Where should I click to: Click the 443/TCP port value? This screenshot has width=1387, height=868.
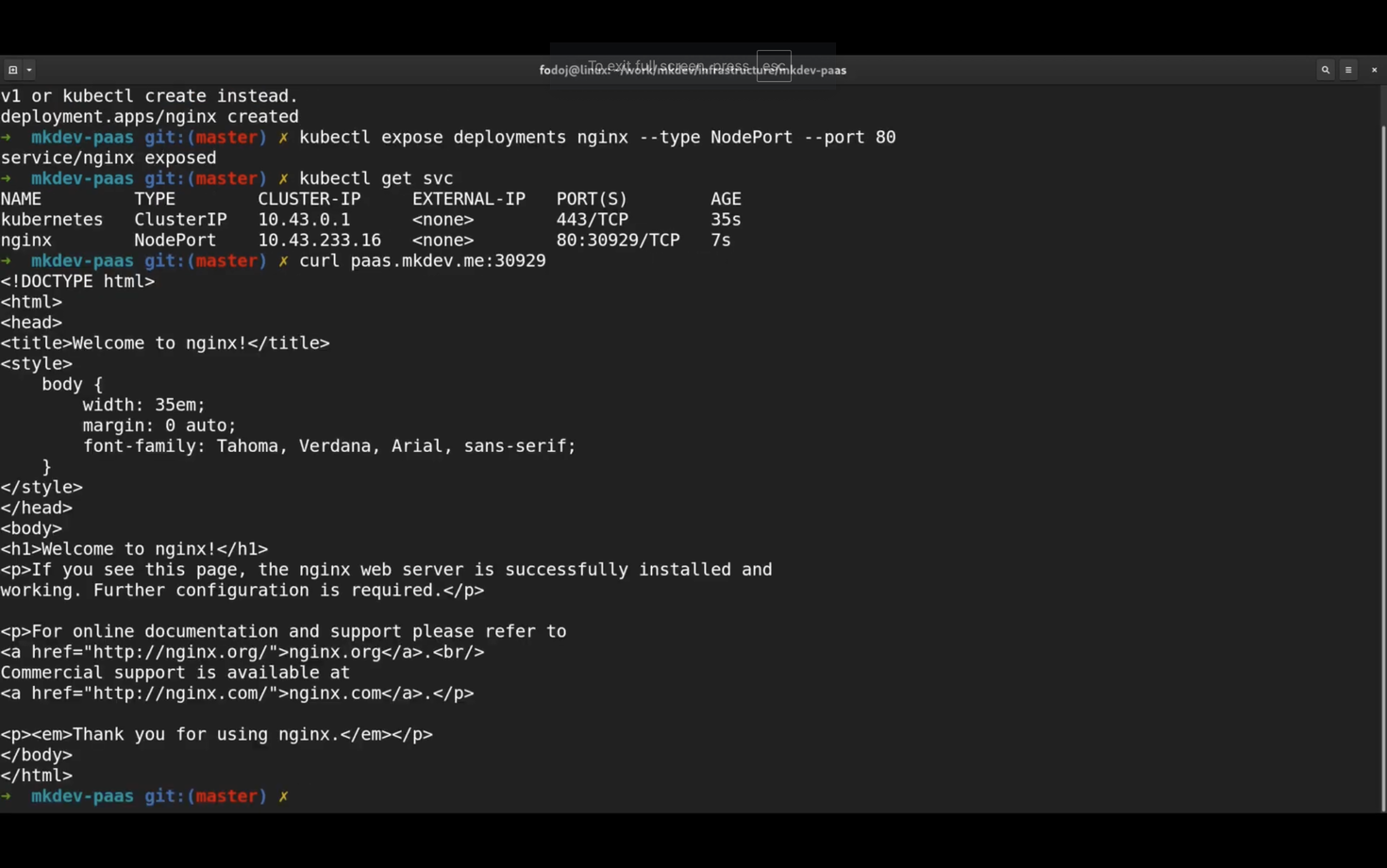[592, 220]
